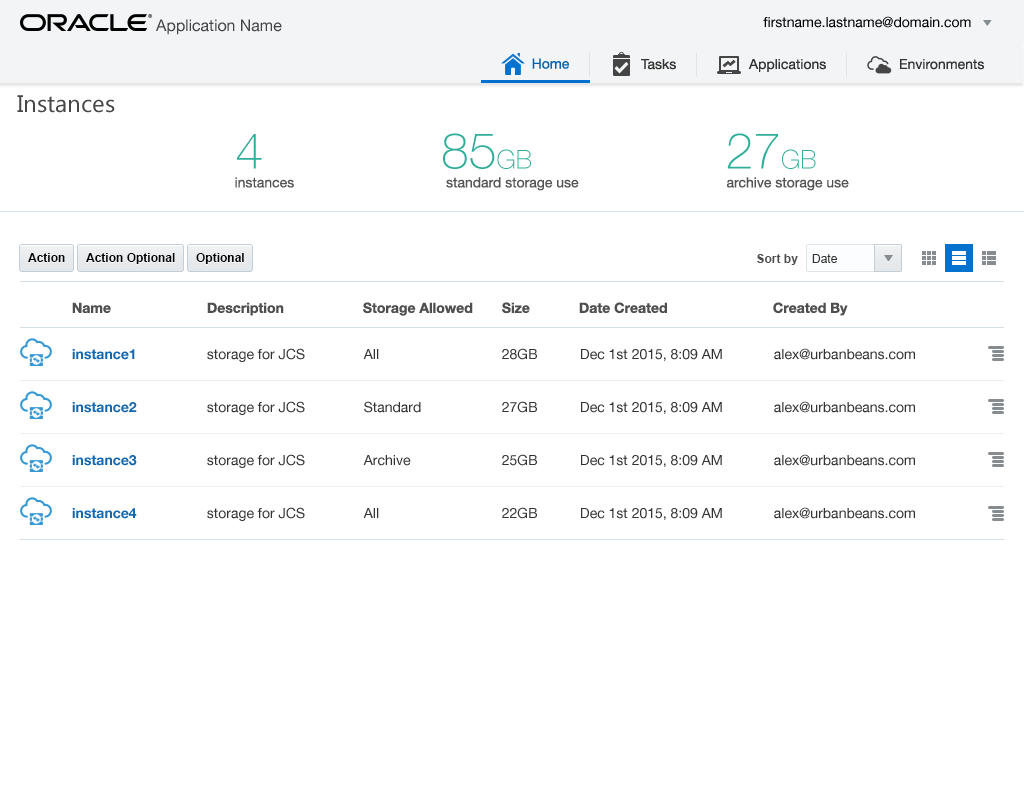The height and width of the screenshot is (800, 1024).
Task: Select the list view layout toggle
Action: [x=959, y=258]
